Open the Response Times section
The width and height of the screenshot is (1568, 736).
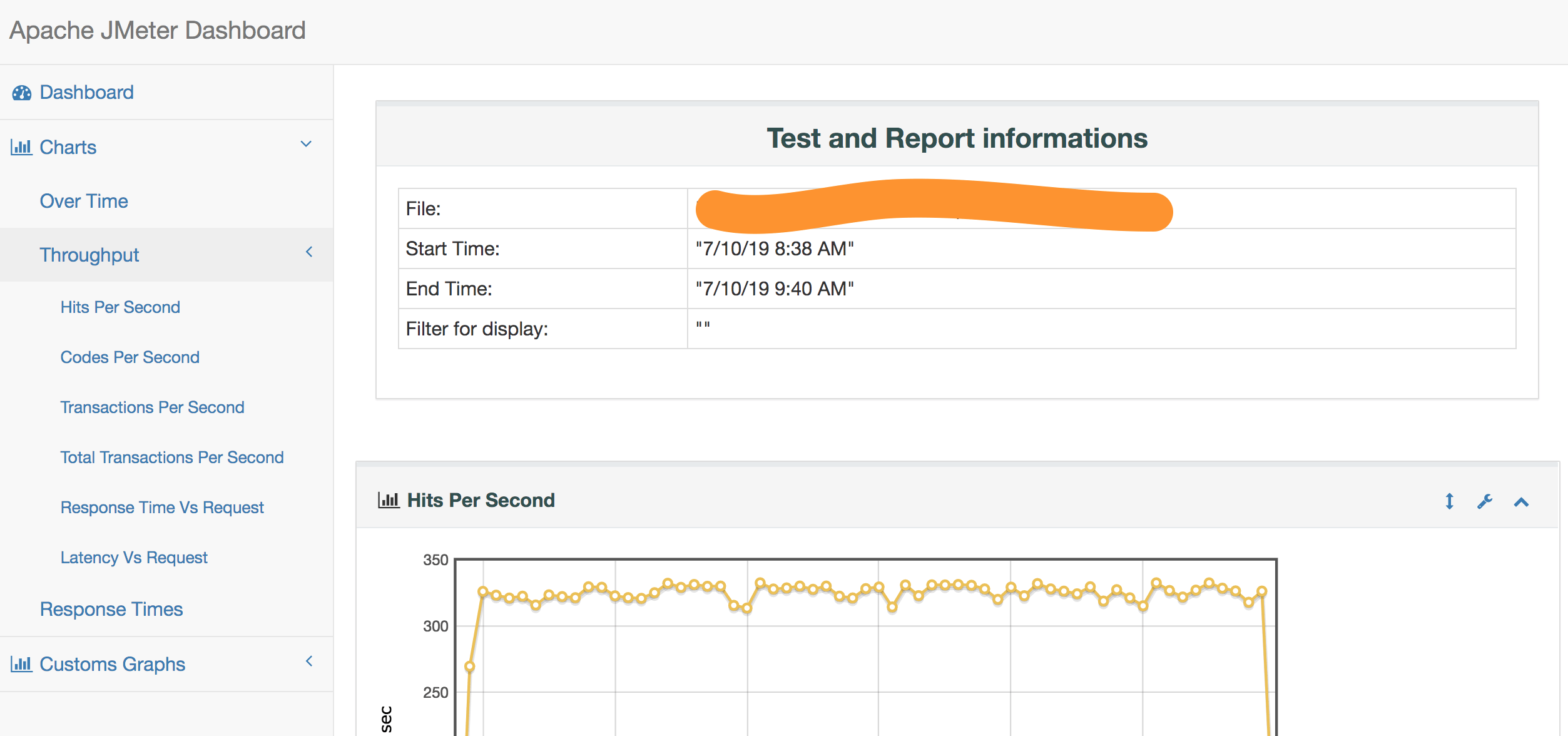111,610
